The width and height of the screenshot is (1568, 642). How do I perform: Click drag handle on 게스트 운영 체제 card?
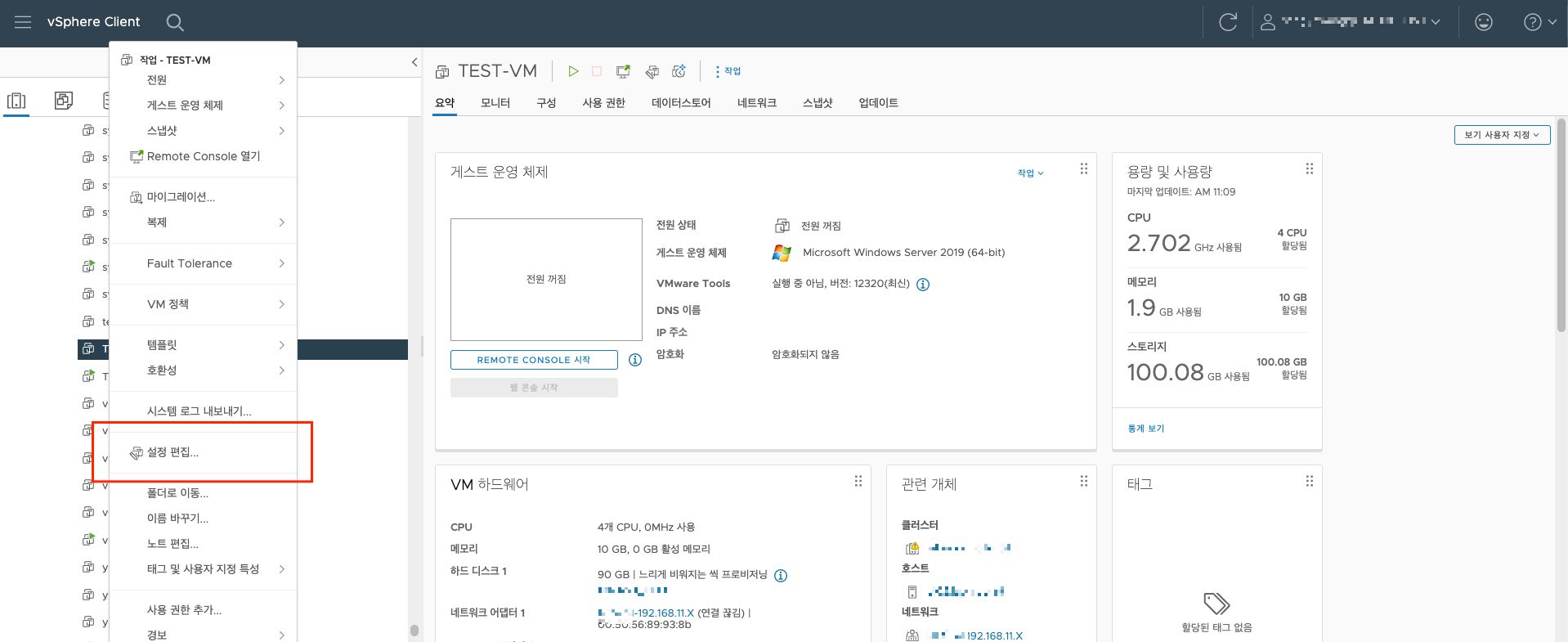coord(1084,168)
